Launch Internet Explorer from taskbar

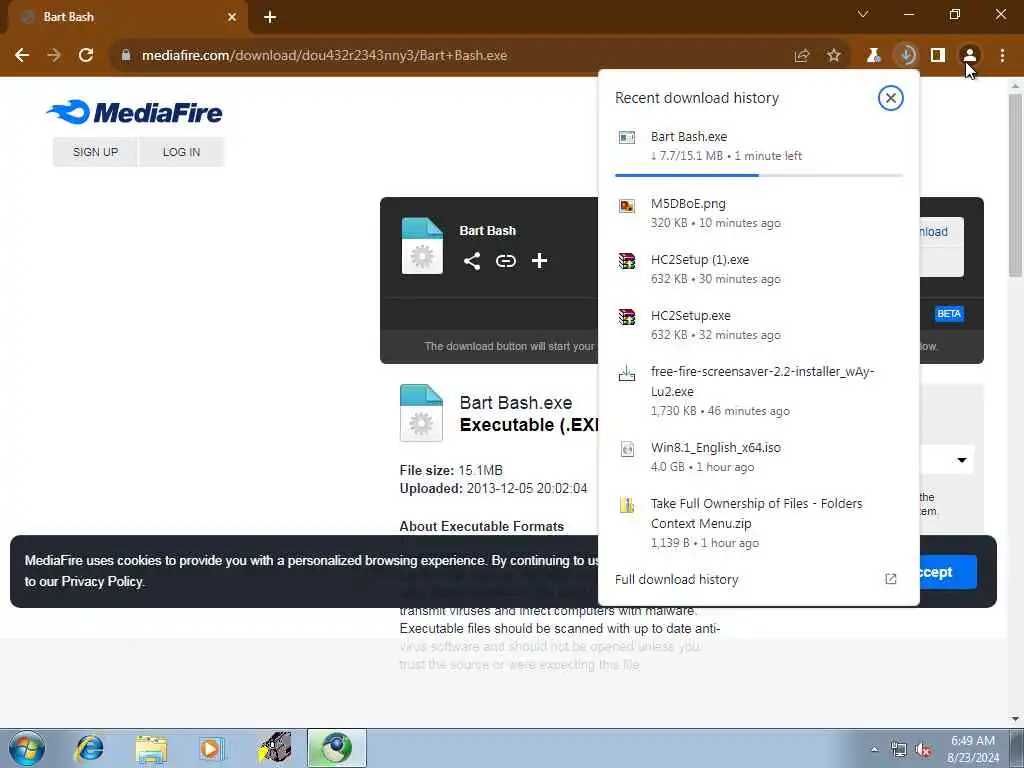(89, 748)
